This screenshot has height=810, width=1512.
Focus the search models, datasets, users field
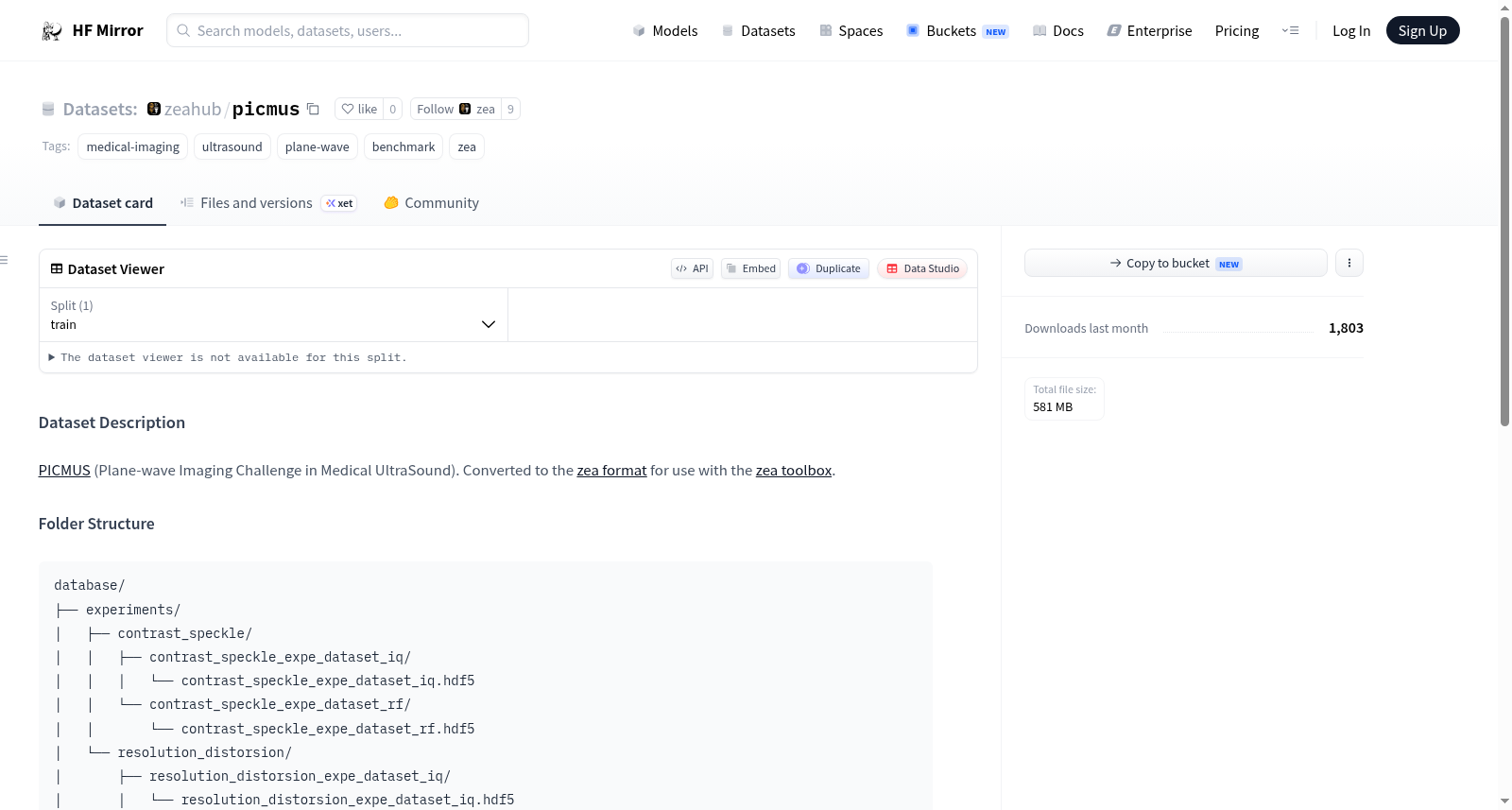348,30
